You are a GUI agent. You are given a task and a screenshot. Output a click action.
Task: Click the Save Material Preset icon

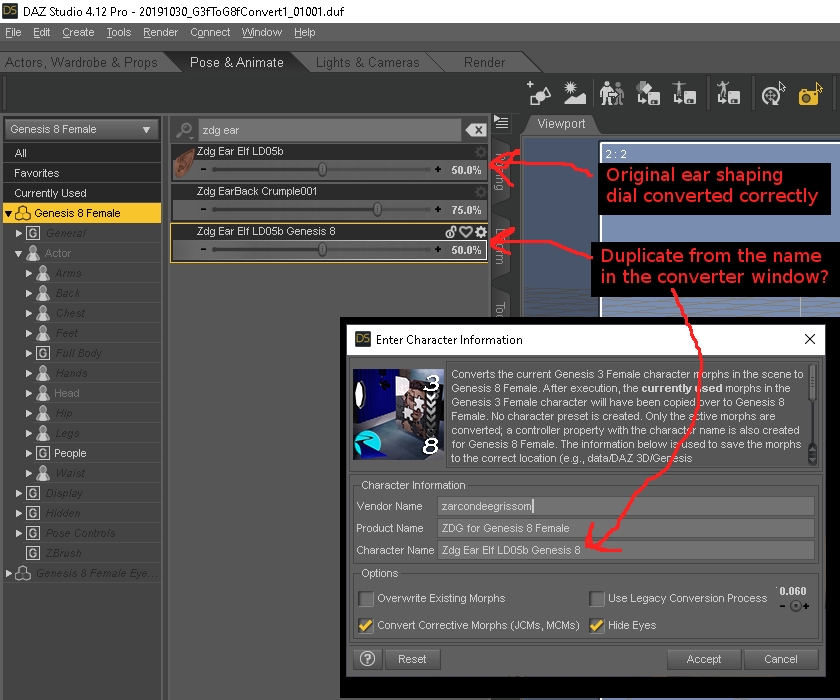click(x=648, y=93)
